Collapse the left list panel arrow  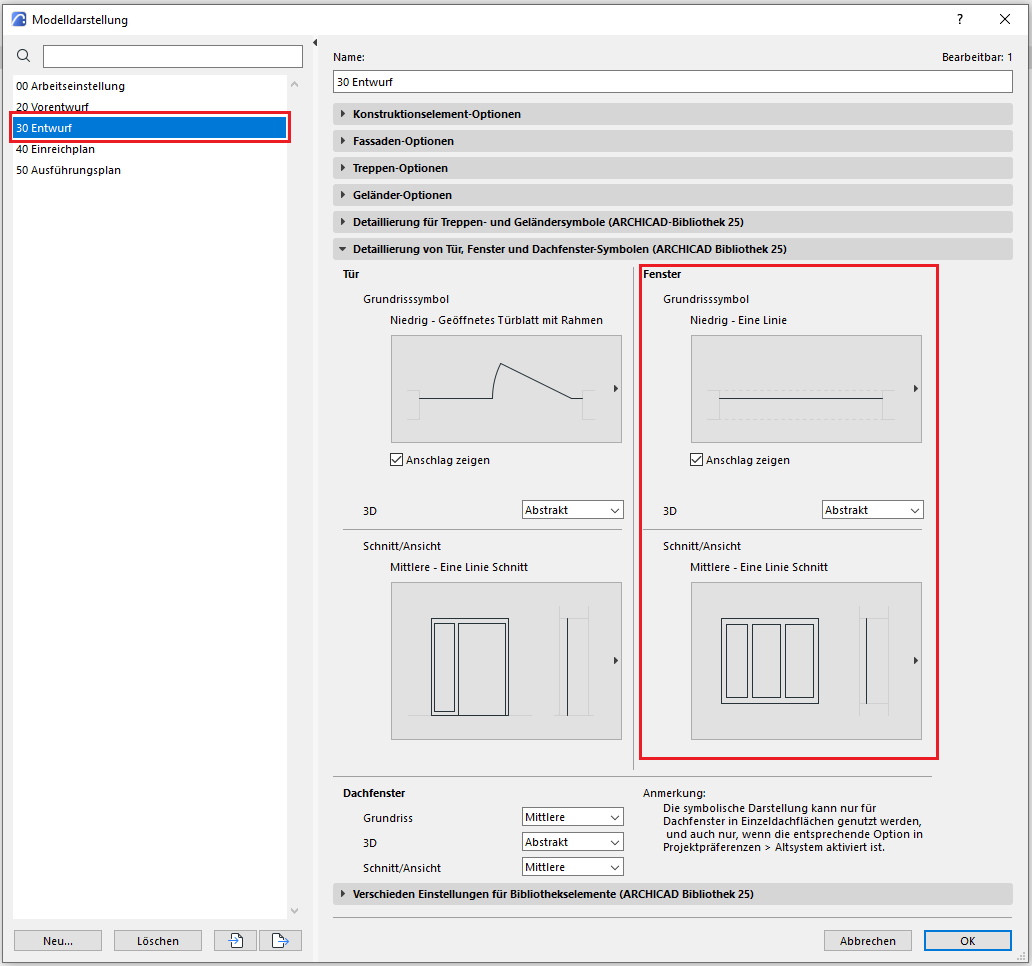[315, 43]
